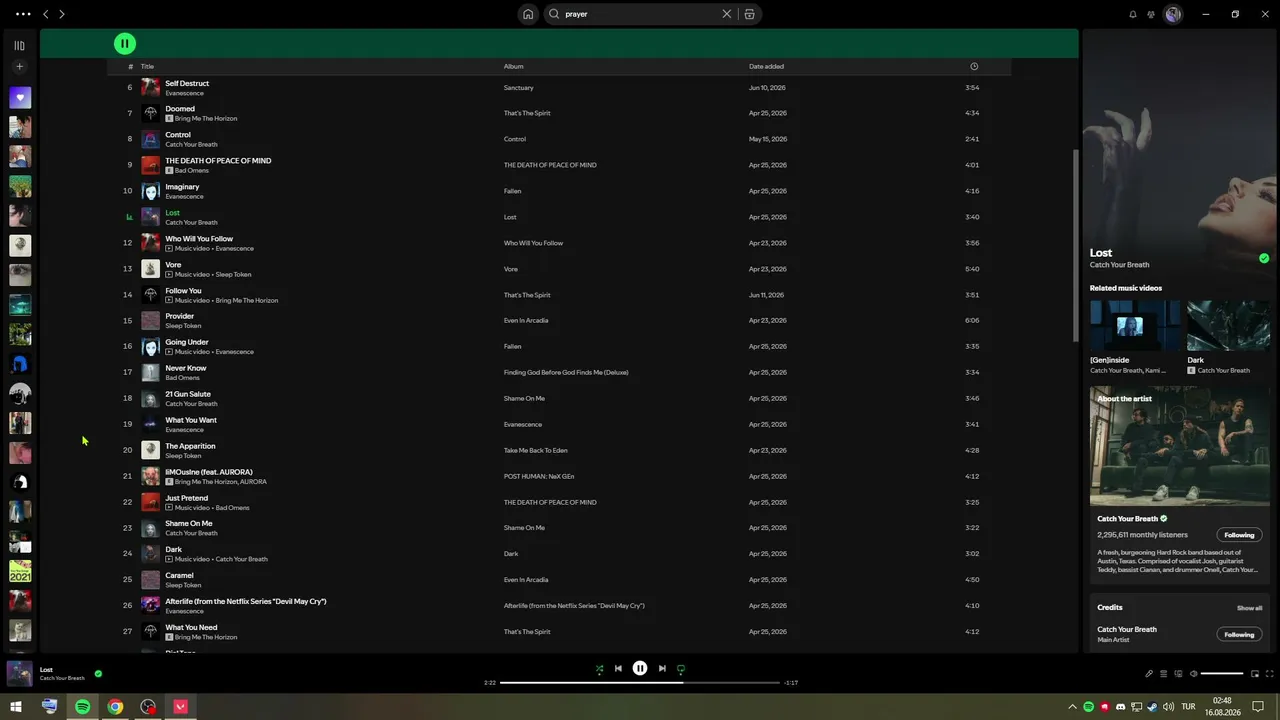Seek in the song progress bar
1280x720 pixels.
[640, 682]
